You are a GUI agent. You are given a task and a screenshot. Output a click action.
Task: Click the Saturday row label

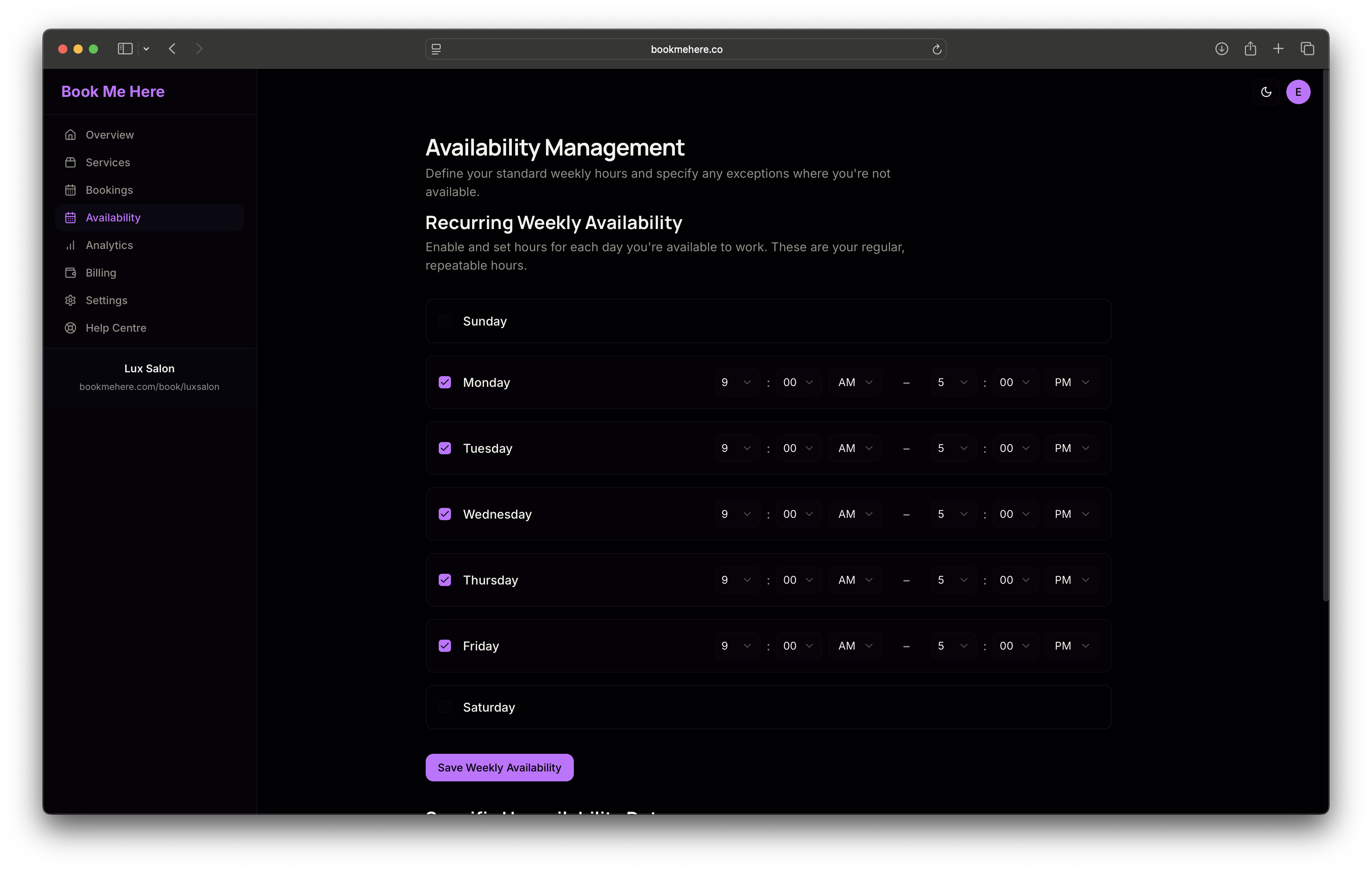pyautogui.click(x=489, y=707)
